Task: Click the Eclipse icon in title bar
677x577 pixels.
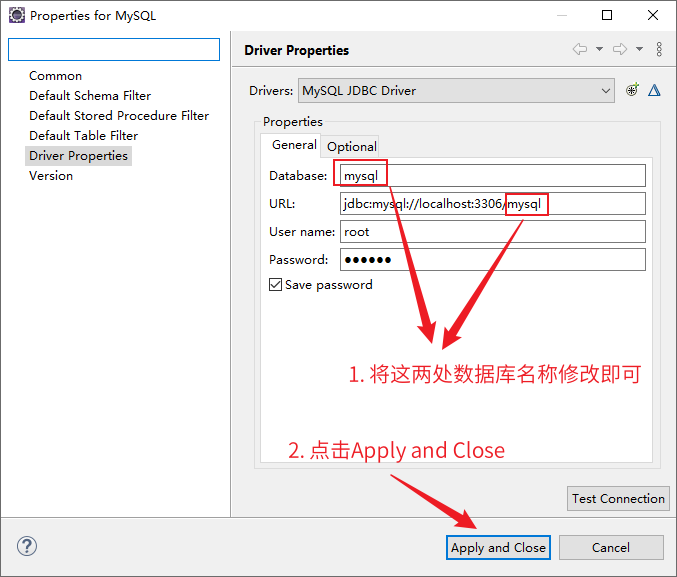Action: click(16, 15)
